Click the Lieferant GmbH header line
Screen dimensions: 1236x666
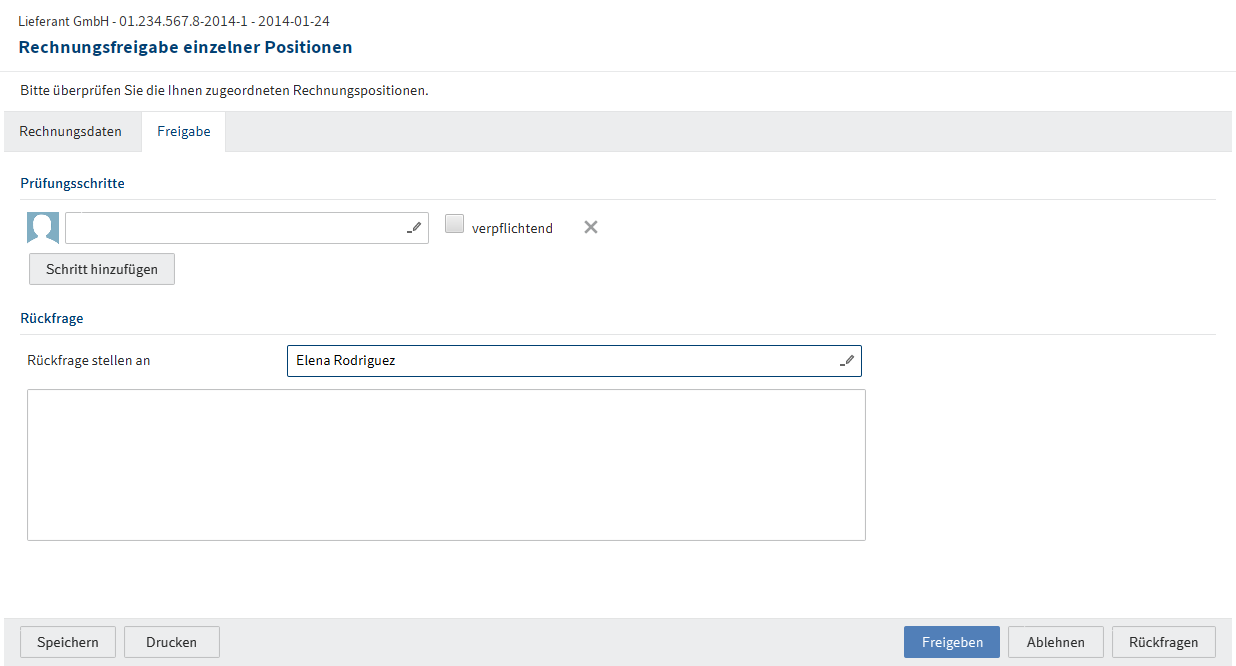174,21
